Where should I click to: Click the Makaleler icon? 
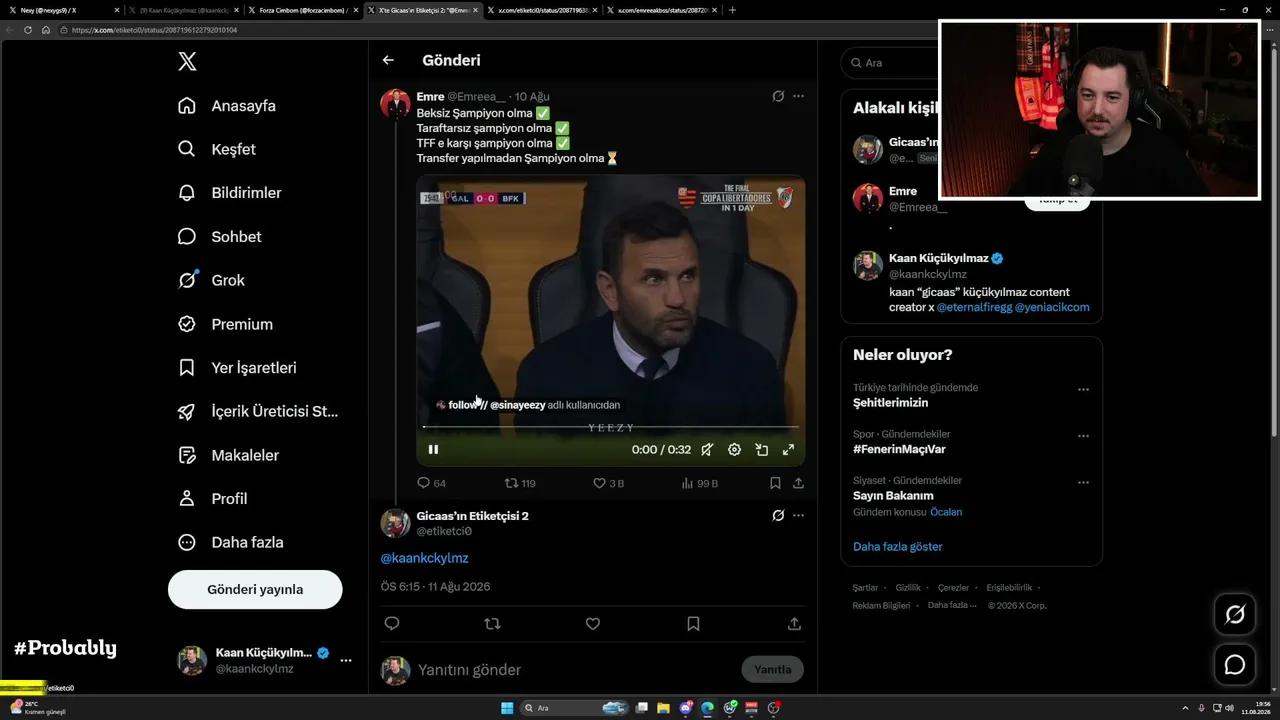187,455
